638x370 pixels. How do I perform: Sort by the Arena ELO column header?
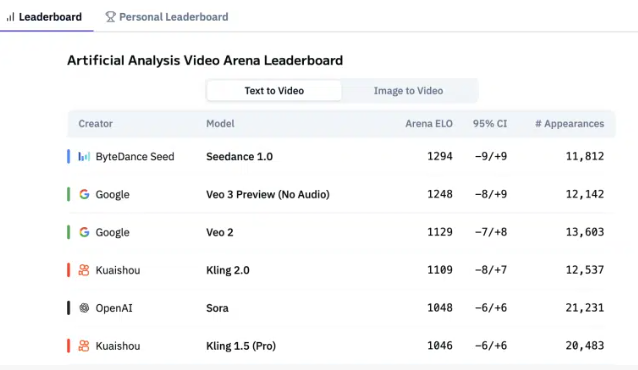pos(429,124)
